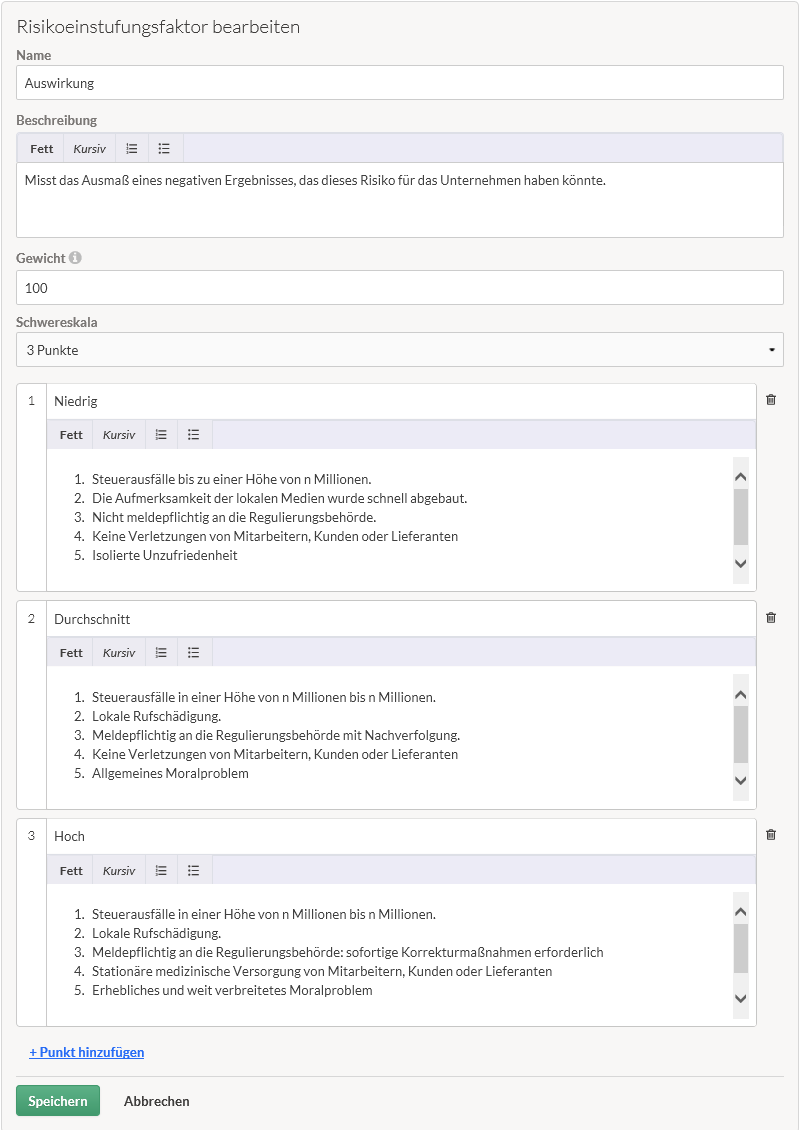The width and height of the screenshot is (800, 1130).
Task: Open the Schwereskala dropdown showing 3 Punkte
Action: [400, 350]
